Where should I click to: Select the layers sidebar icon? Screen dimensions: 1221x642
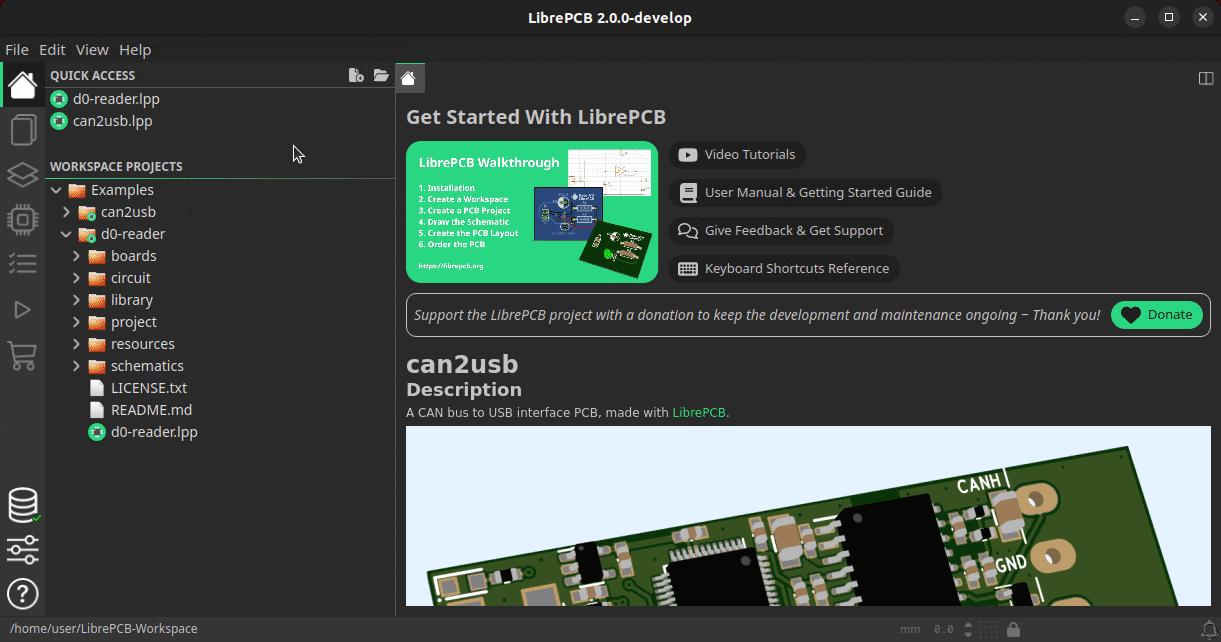point(22,175)
